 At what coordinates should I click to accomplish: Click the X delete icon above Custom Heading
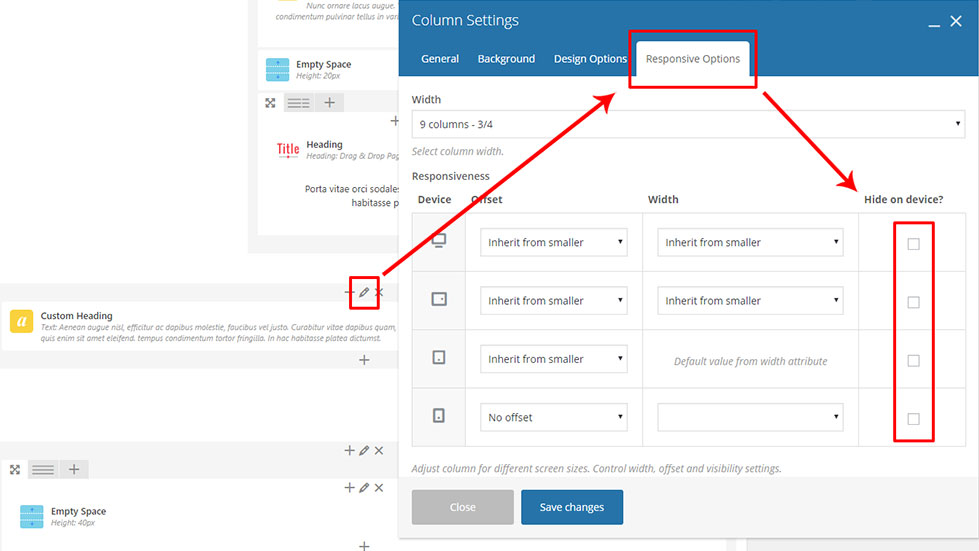coord(379,293)
